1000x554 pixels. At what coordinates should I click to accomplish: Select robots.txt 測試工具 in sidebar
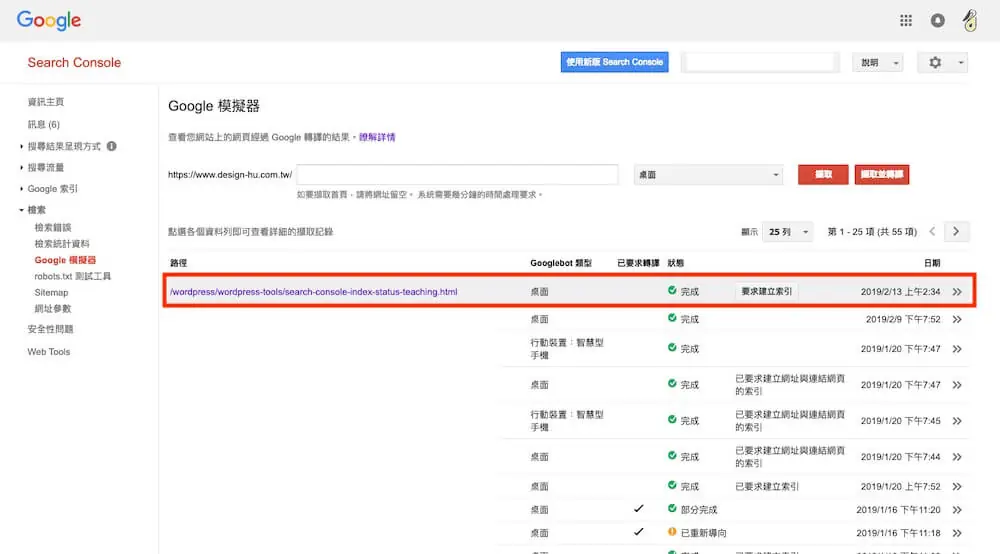[x=73, y=276]
